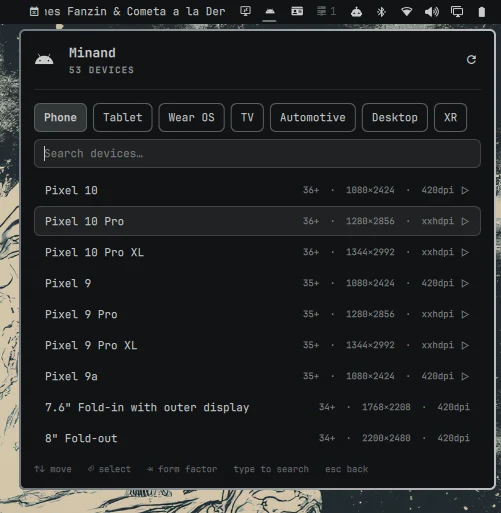Open the Wi-Fi status icon
The width and height of the screenshot is (501, 513).
[x=406, y=12]
